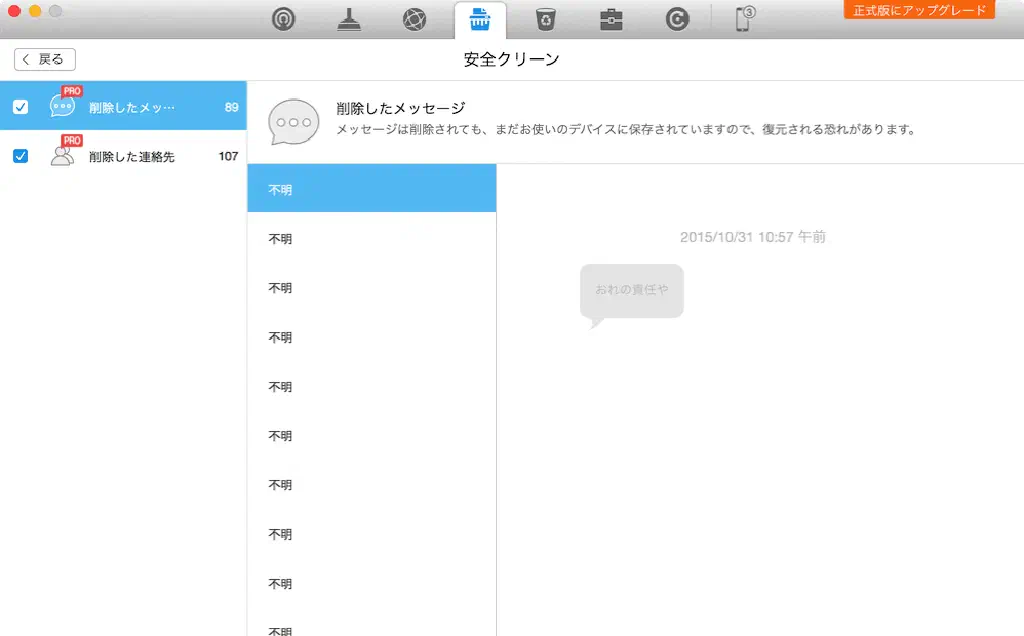Screen dimensions: 1024x636
Task: Select the second 不明 conversation
Action: [x=371, y=239]
